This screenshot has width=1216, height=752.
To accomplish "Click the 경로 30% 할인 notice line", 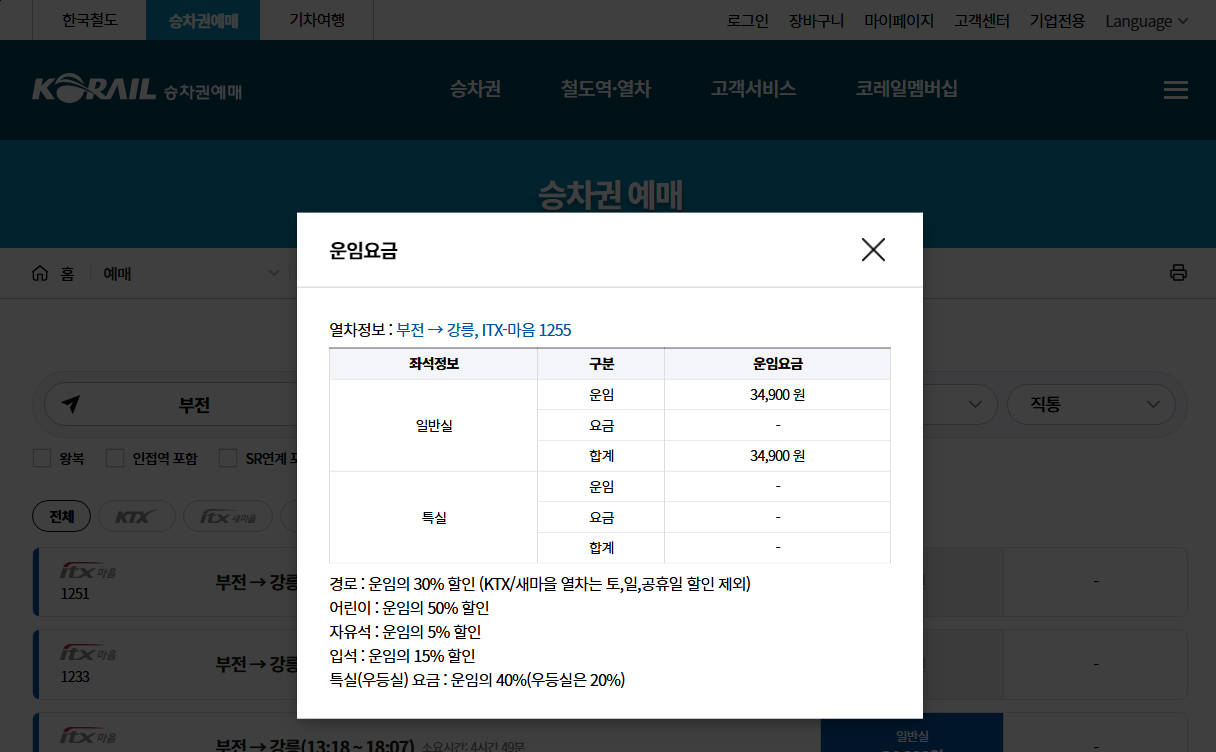I will 540,583.
